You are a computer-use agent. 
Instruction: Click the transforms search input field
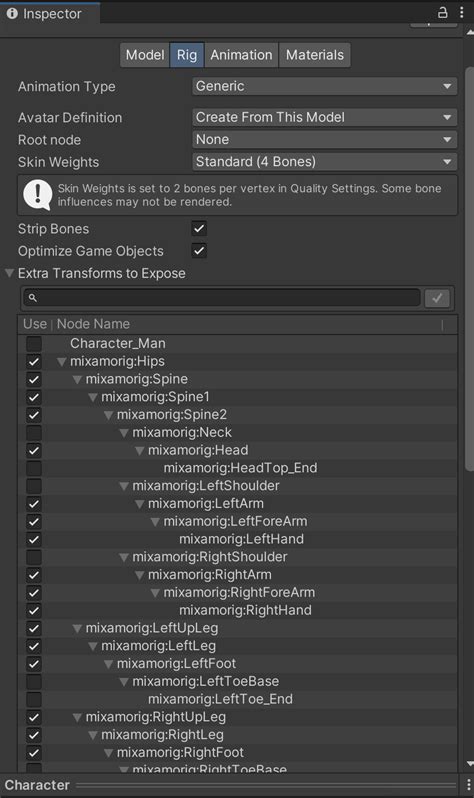(x=221, y=298)
